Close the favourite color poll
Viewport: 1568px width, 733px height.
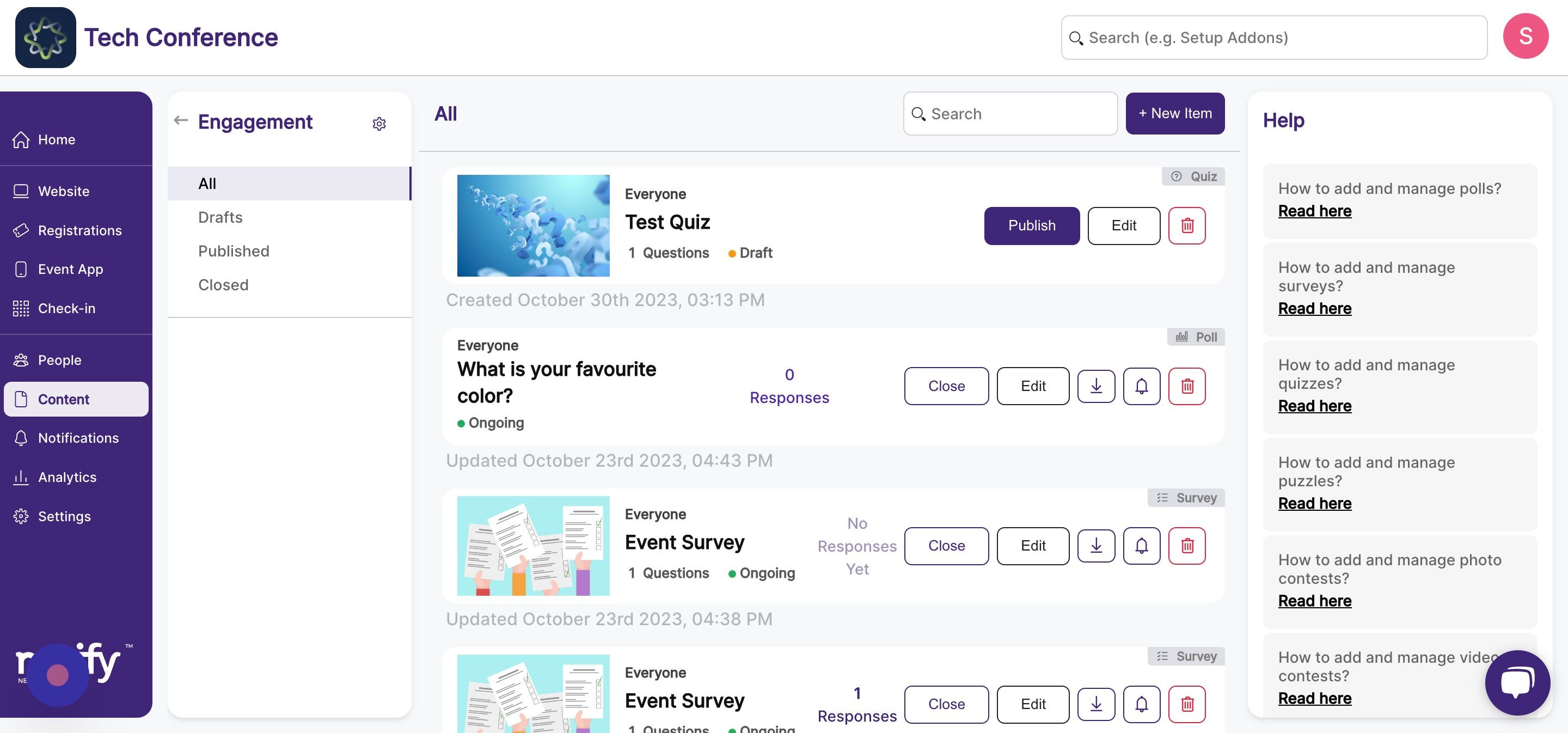946,386
